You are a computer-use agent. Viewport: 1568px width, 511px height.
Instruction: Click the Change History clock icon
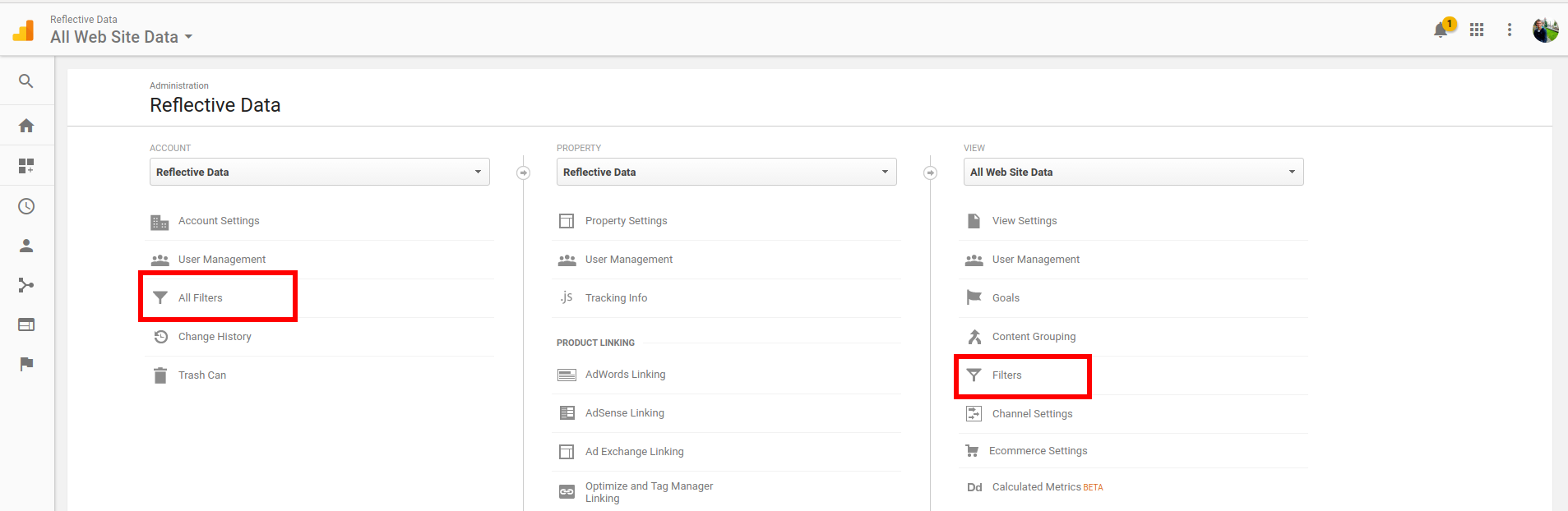[161, 337]
